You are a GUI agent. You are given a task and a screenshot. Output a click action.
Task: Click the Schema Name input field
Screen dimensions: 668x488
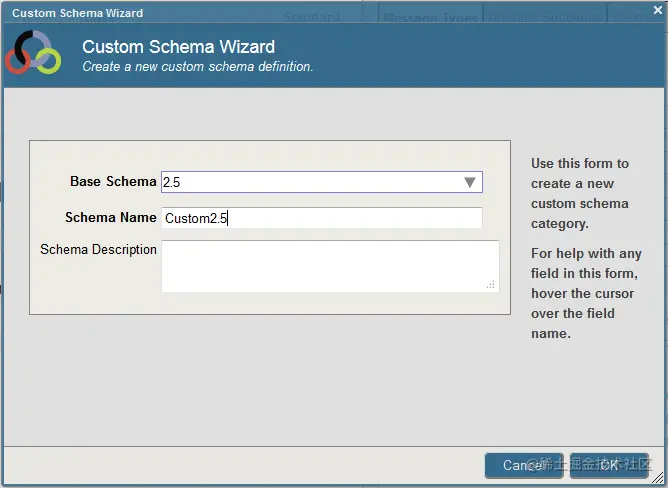pyautogui.click(x=322, y=218)
